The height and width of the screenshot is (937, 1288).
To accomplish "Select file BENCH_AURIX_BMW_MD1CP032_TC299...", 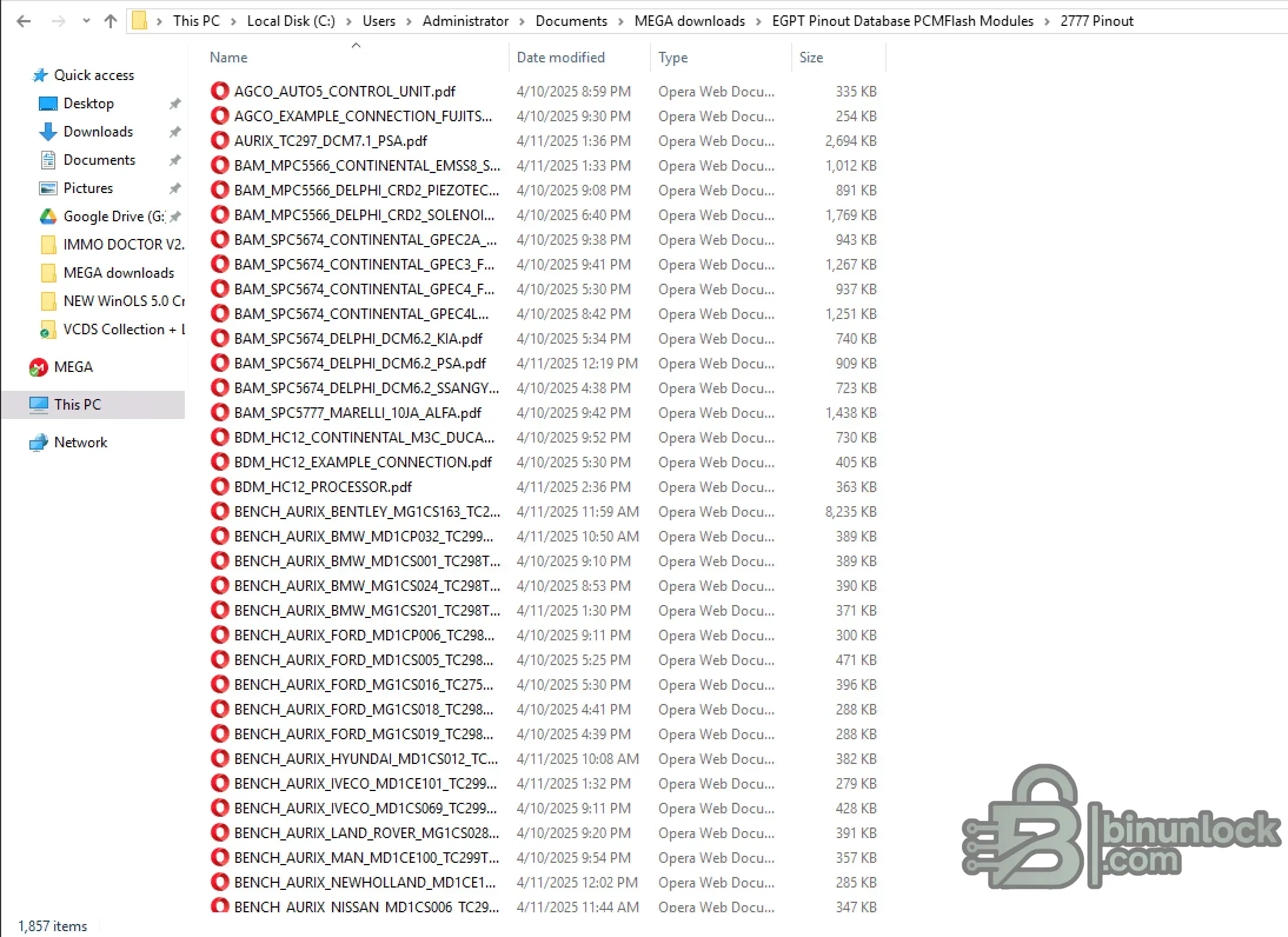I will 364,536.
